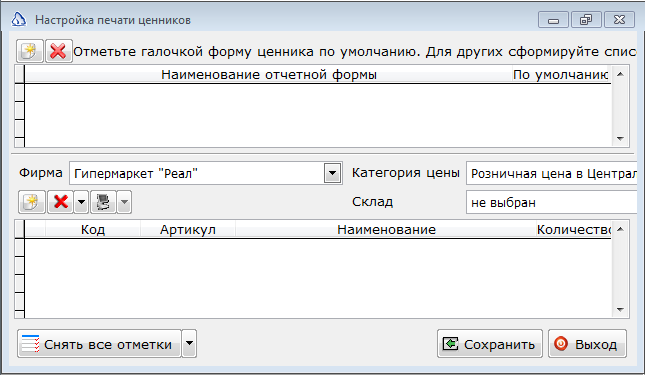The width and height of the screenshot is (645, 375).
Task: Click the Количество column header
Action: tap(573, 229)
